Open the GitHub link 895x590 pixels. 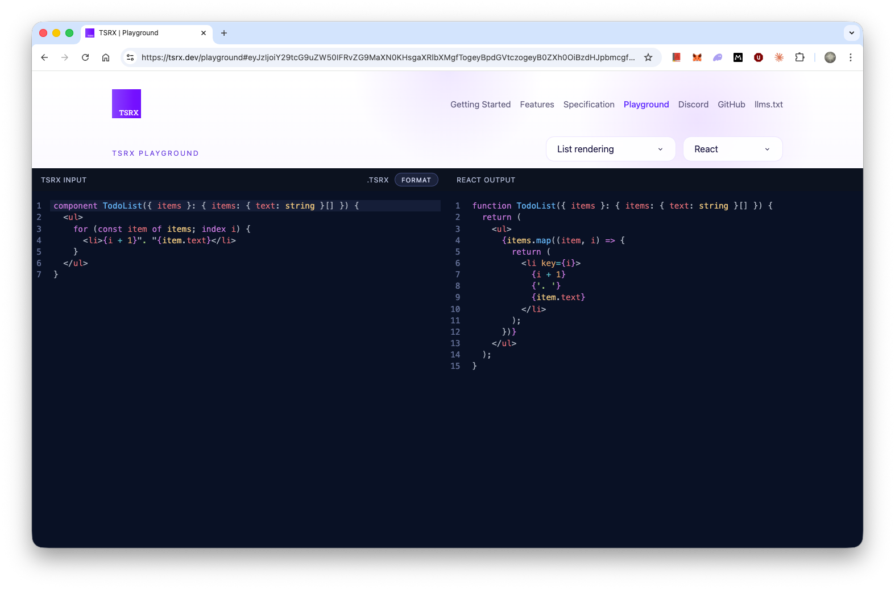click(x=731, y=104)
